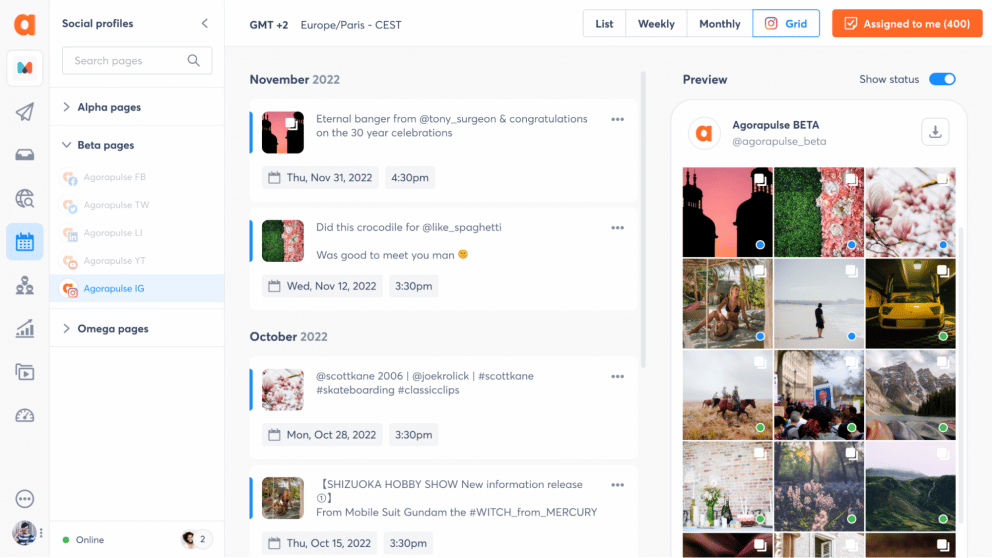Toggle the Show status switch

[942, 79]
